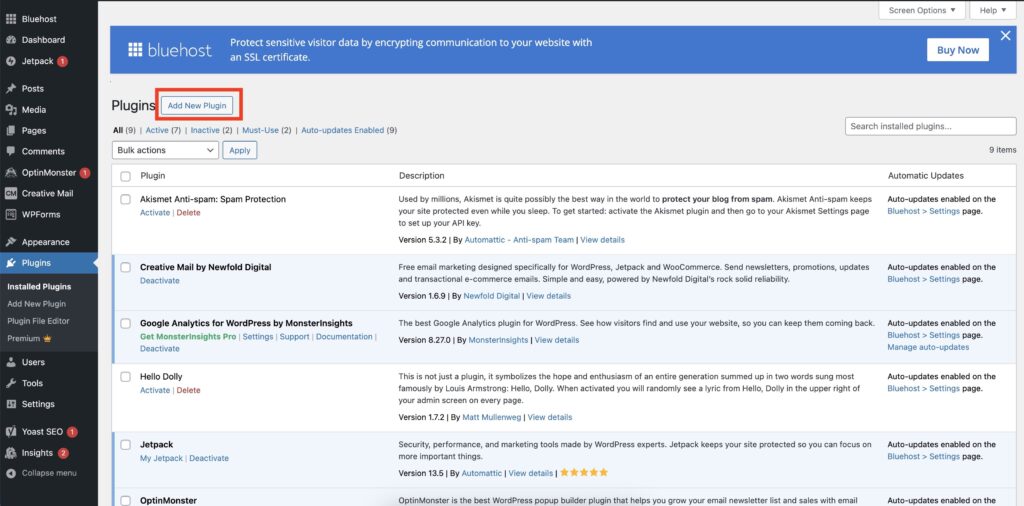
Task: Click the Premium crown icon
Action: pyautogui.click(x=47, y=339)
